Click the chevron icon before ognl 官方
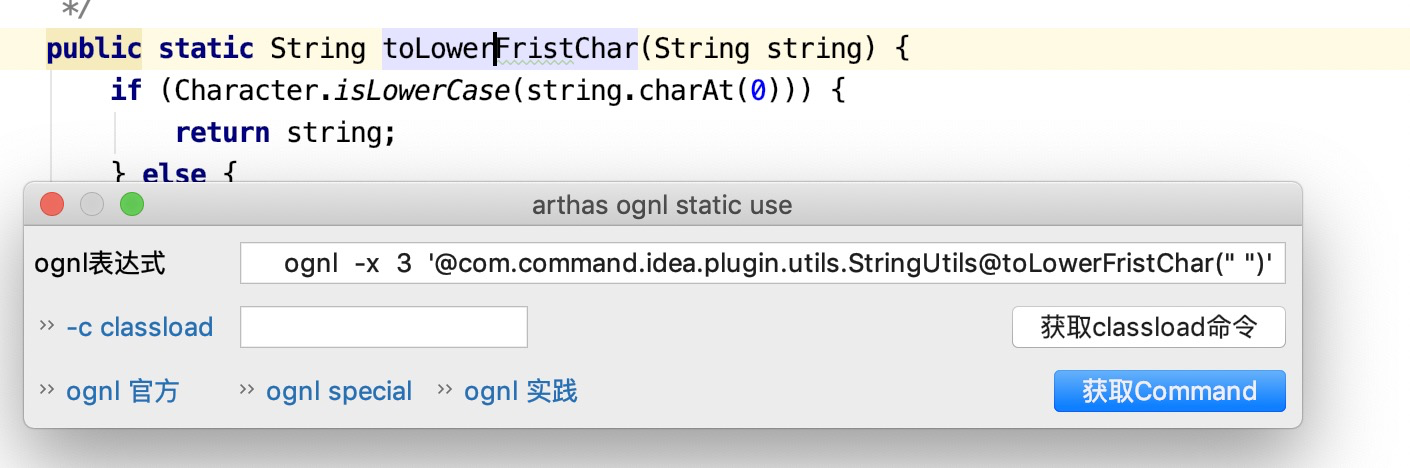The image size is (1410, 468). tap(46, 390)
